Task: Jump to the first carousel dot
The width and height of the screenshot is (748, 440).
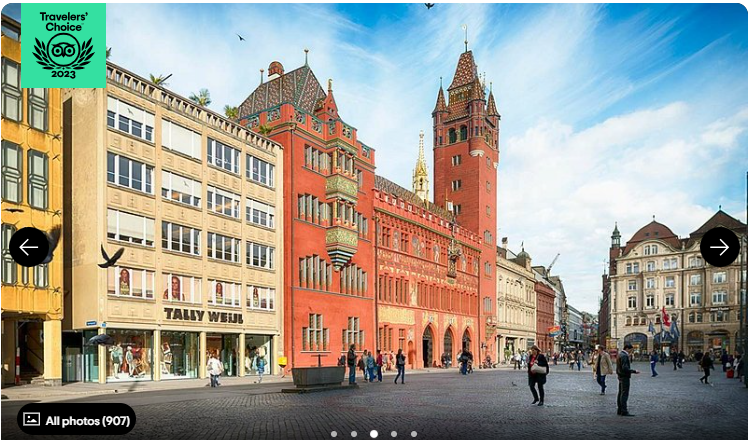Action: 334,434
